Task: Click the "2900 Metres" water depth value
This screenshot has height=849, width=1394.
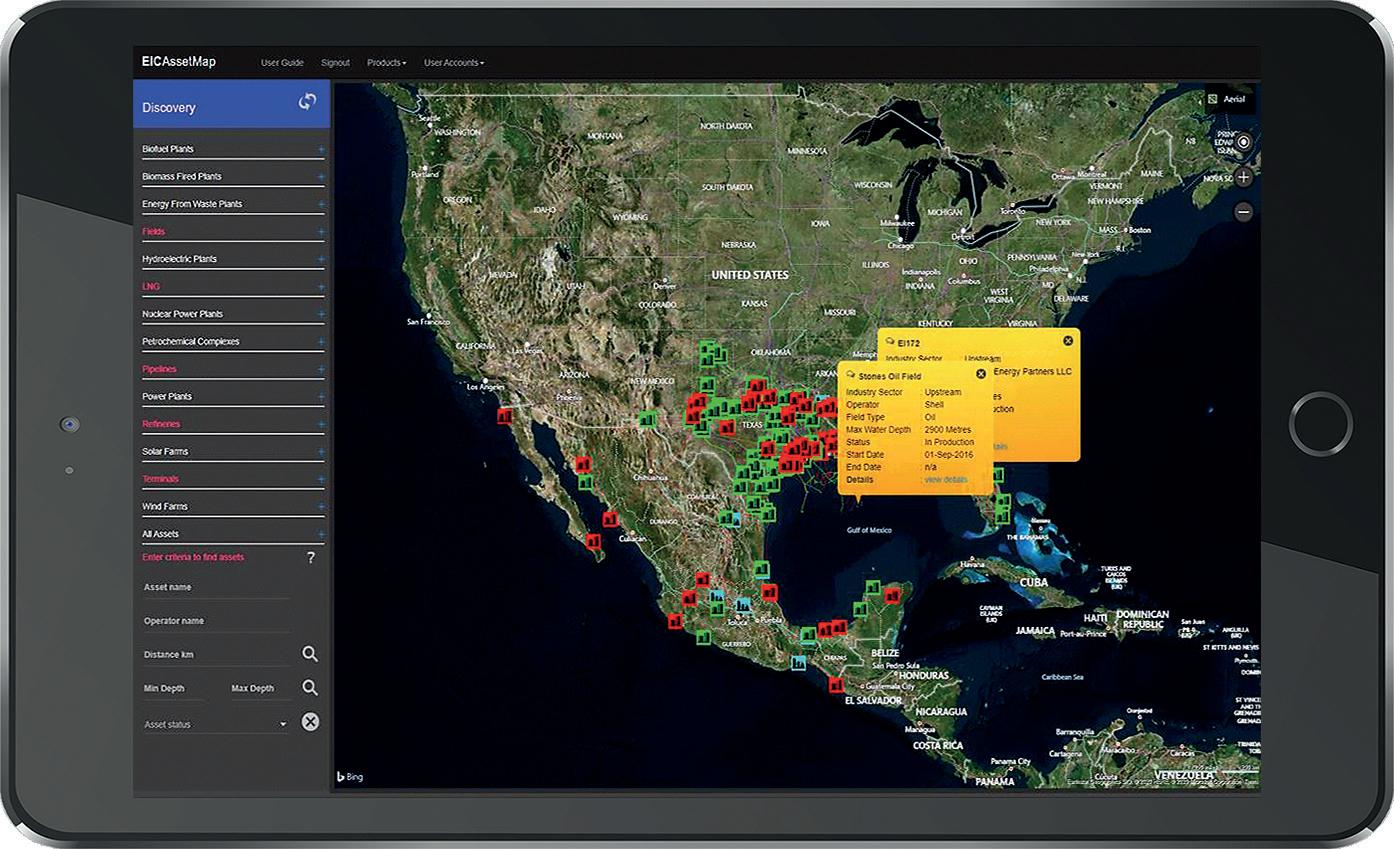Action: point(948,430)
